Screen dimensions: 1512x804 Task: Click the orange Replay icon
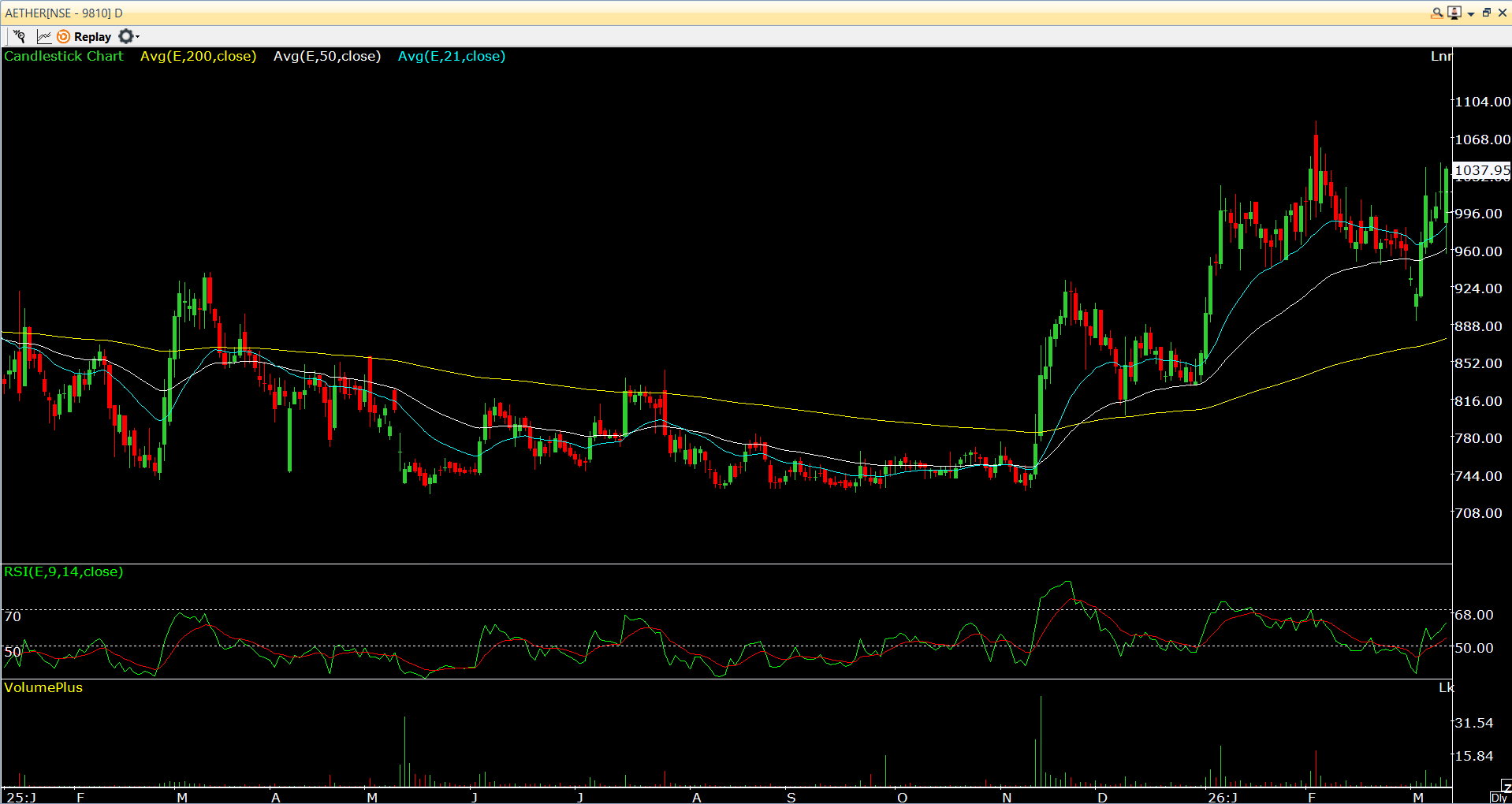coord(64,36)
